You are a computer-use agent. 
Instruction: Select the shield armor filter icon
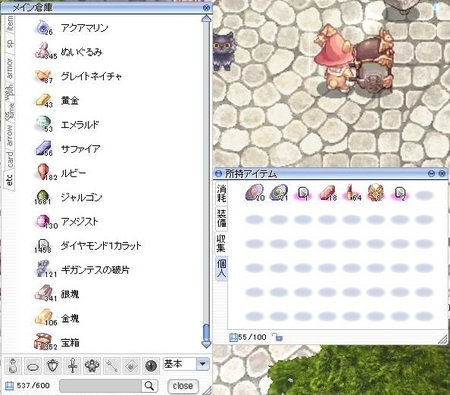pyautogui.click(x=53, y=366)
